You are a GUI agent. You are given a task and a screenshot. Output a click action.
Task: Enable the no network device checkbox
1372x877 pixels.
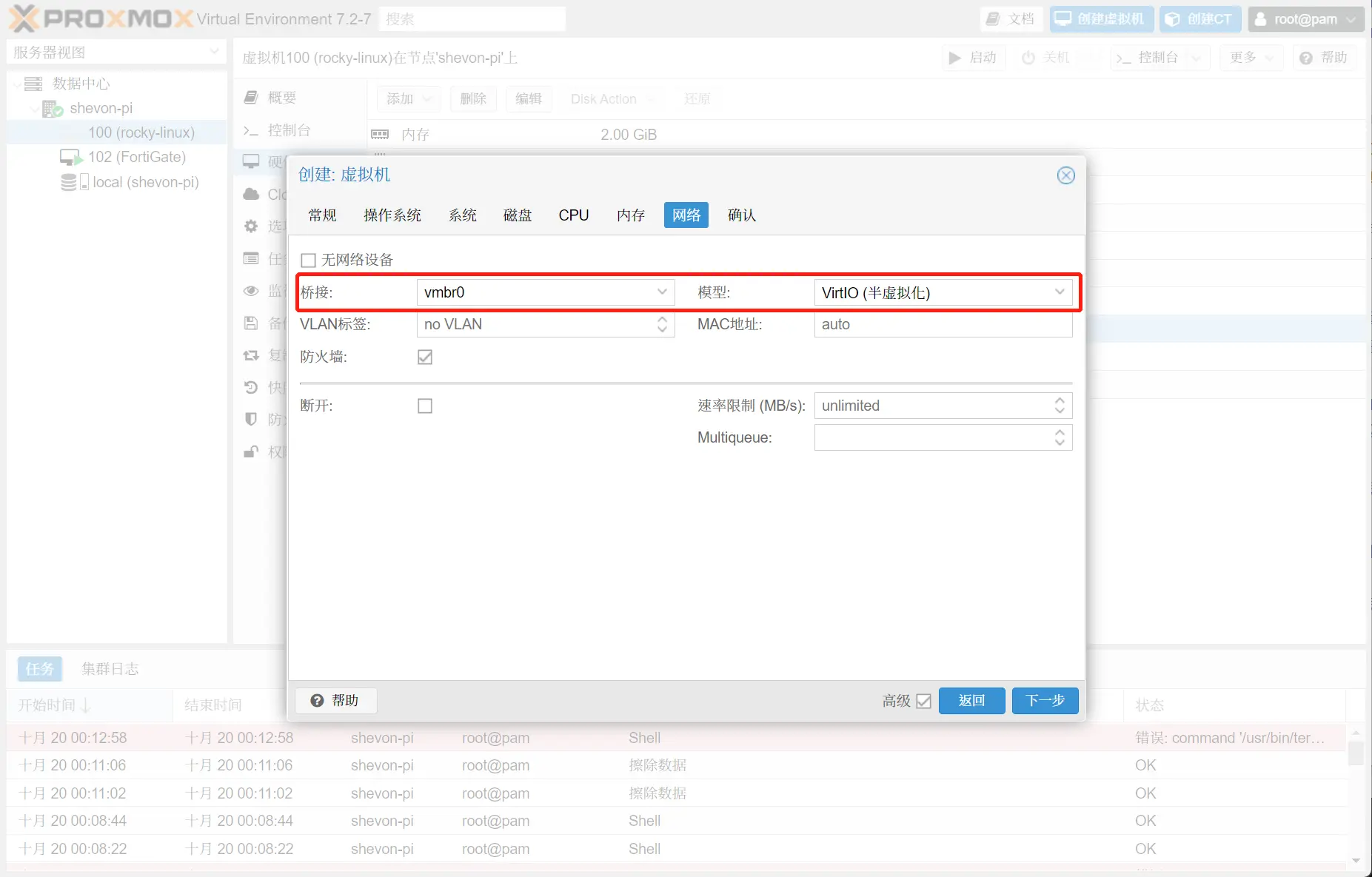308,260
